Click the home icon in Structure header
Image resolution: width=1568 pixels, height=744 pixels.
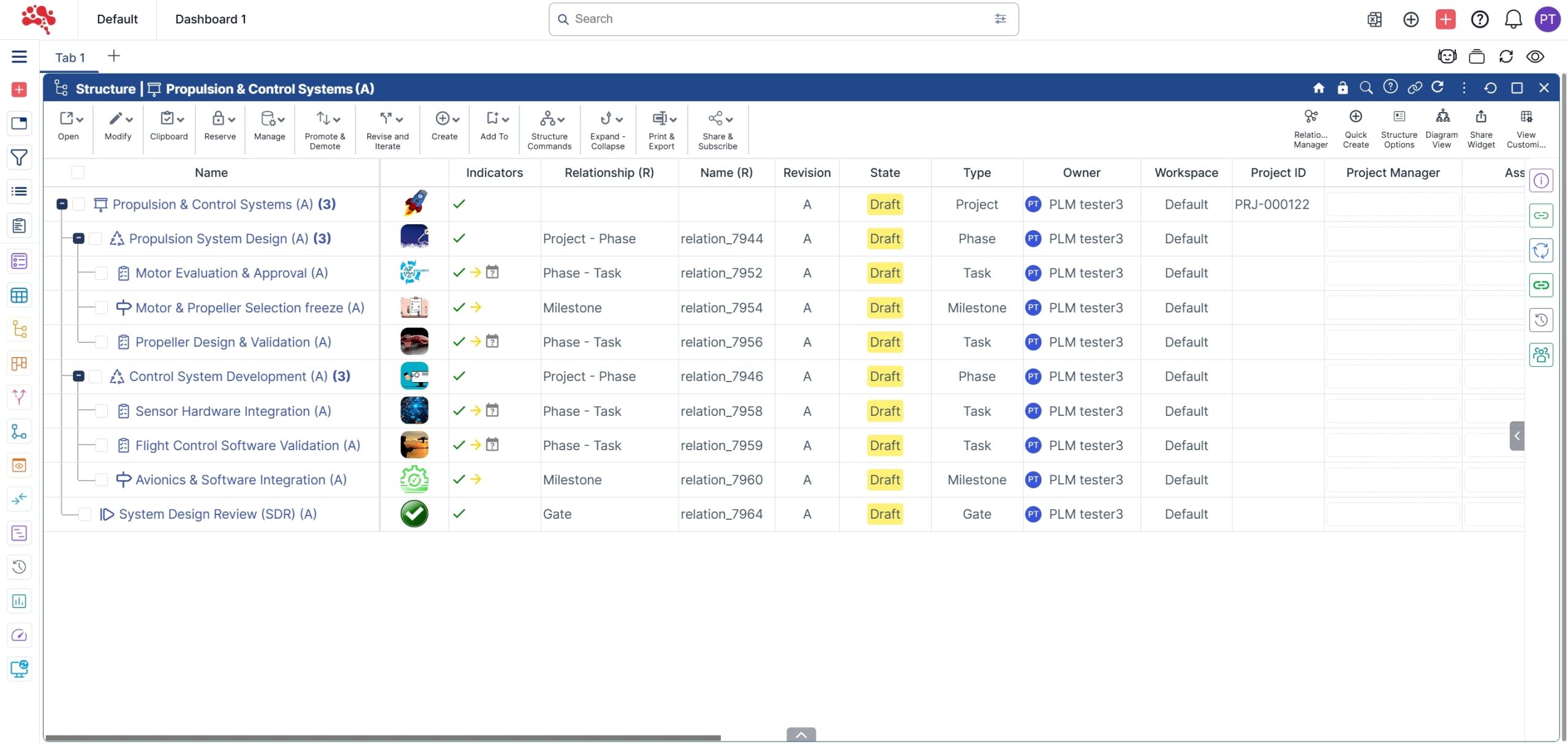coord(1318,88)
